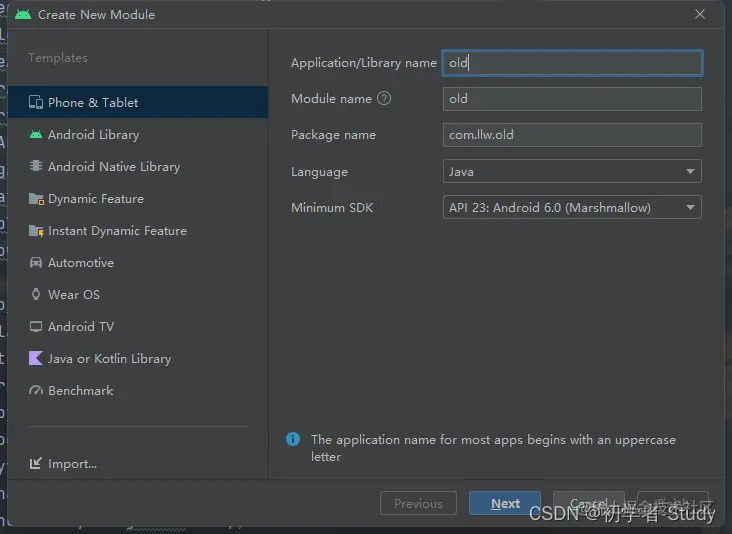The image size is (732, 534).
Task: Expand the Minimum SDK API 23 dropdown
Action: tap(572, 207)
